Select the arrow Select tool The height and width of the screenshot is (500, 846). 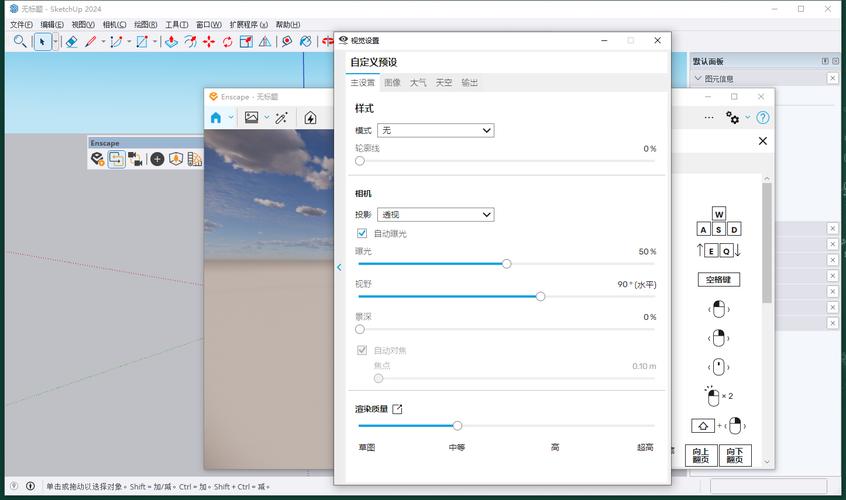42,42
